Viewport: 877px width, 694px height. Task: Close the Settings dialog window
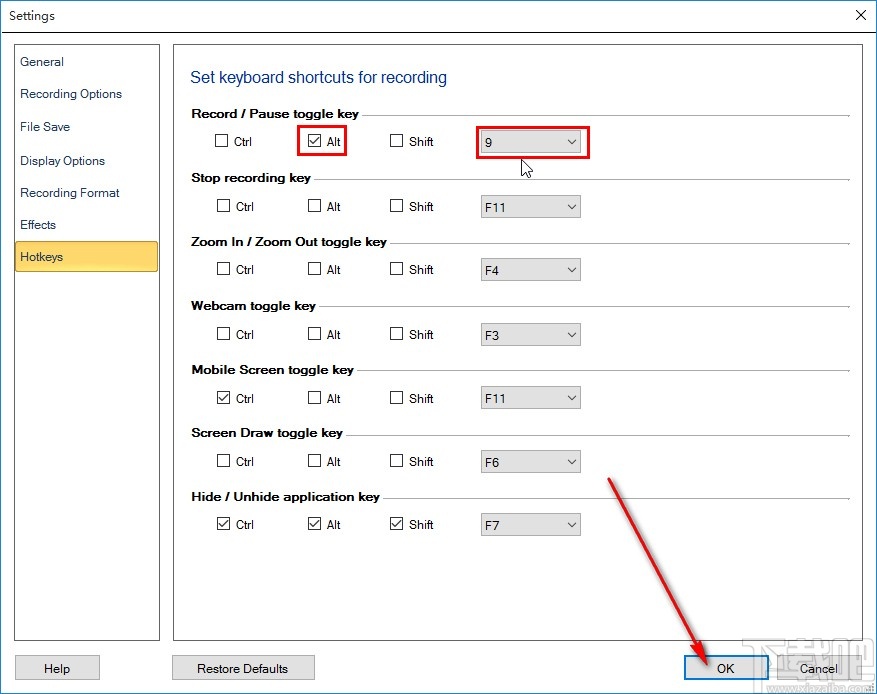pyautogui.click(x=861, y=15)
